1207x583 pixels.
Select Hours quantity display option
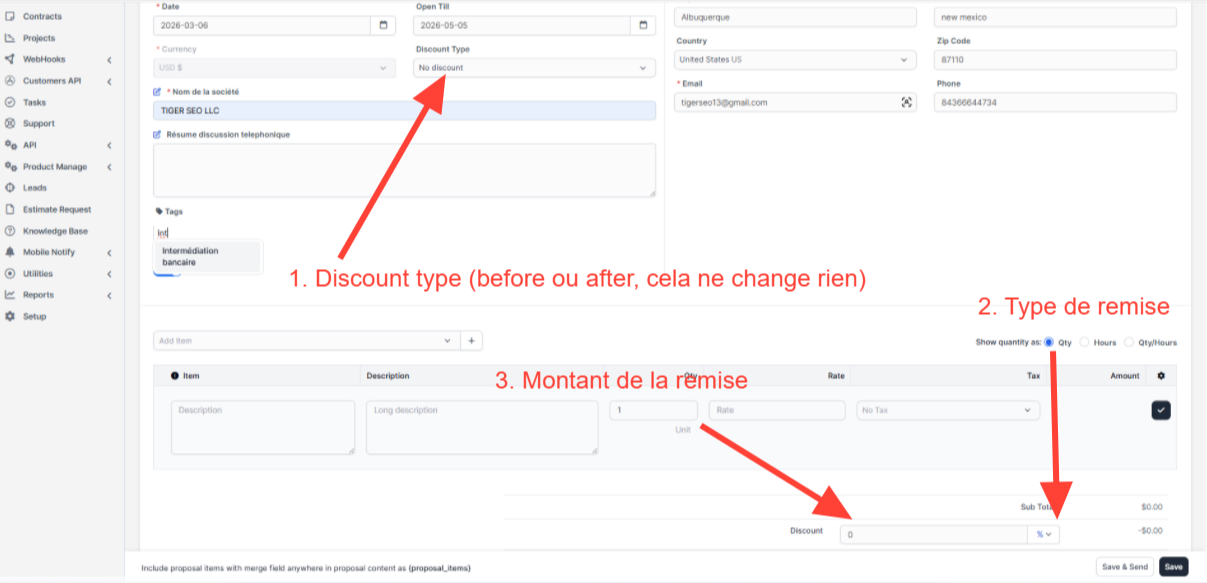[x=1085, y=342]
